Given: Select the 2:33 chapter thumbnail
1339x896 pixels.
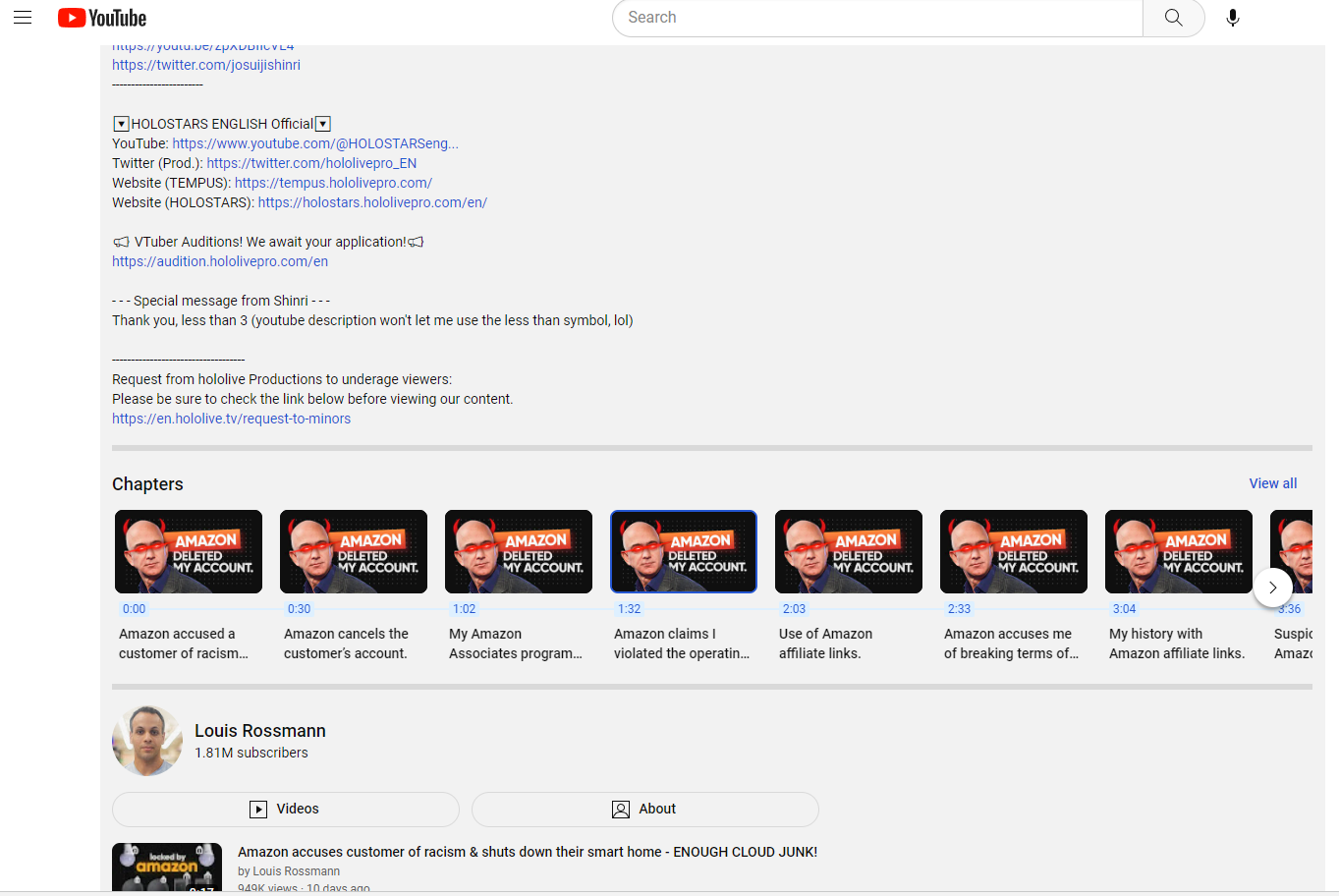Looking at the screenshot, I should tap(1014, 551).
